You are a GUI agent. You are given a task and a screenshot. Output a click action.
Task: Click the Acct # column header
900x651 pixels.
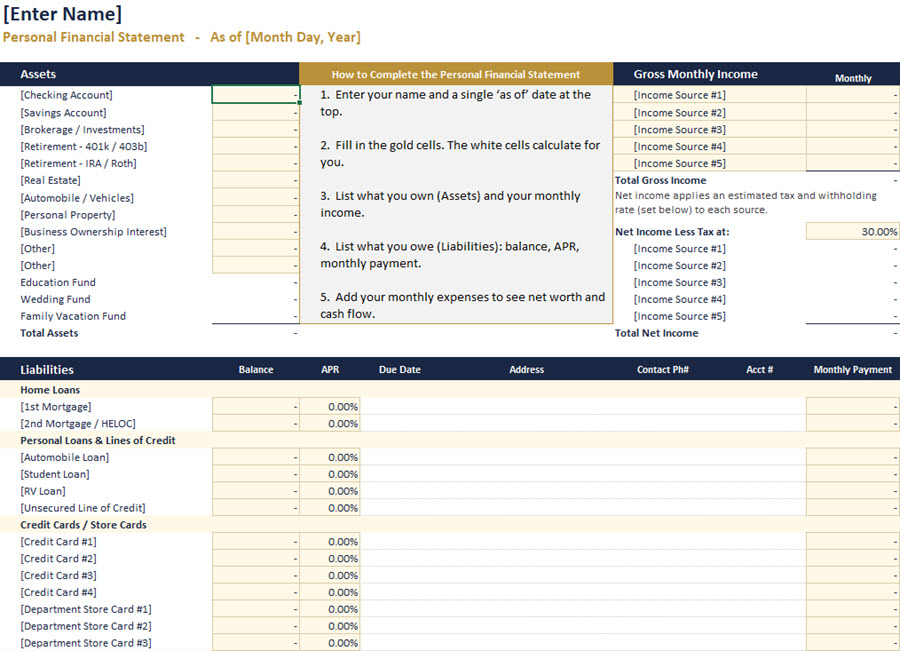[x=759, y=369]
